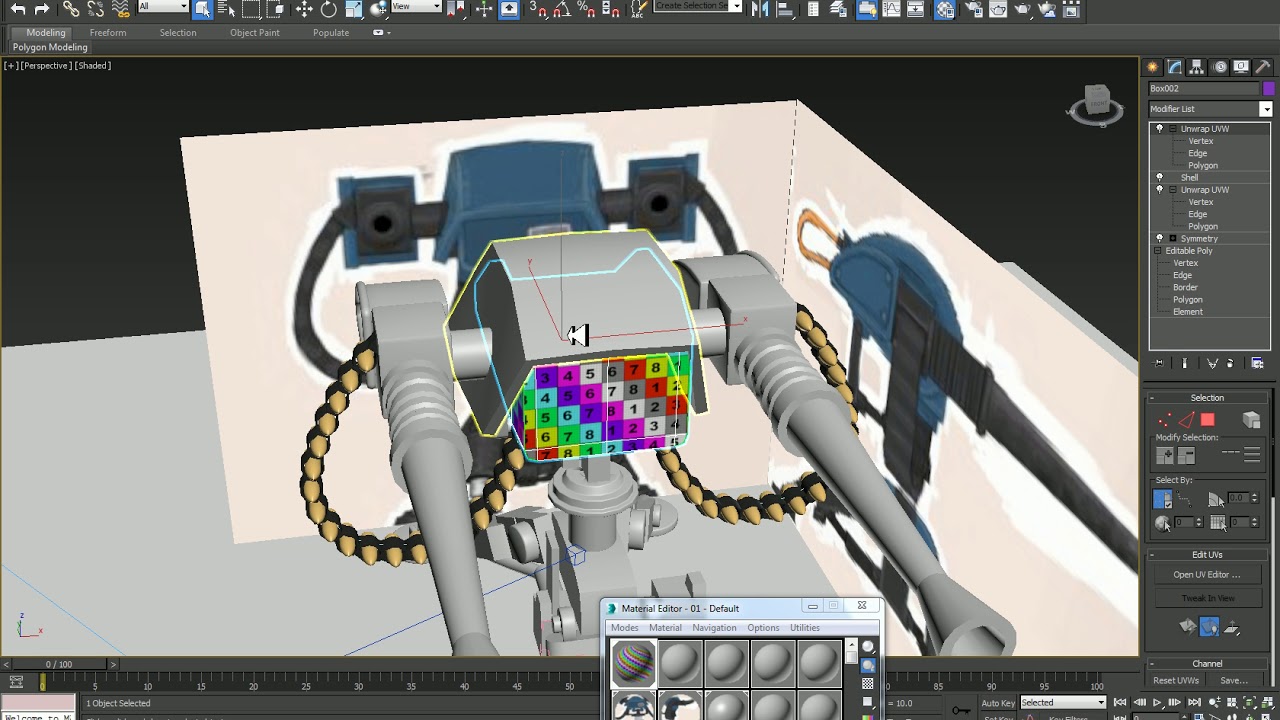The image size is (1280, 720).
Task: Toggle Auto Key animation mode
Action: [997, 703]
